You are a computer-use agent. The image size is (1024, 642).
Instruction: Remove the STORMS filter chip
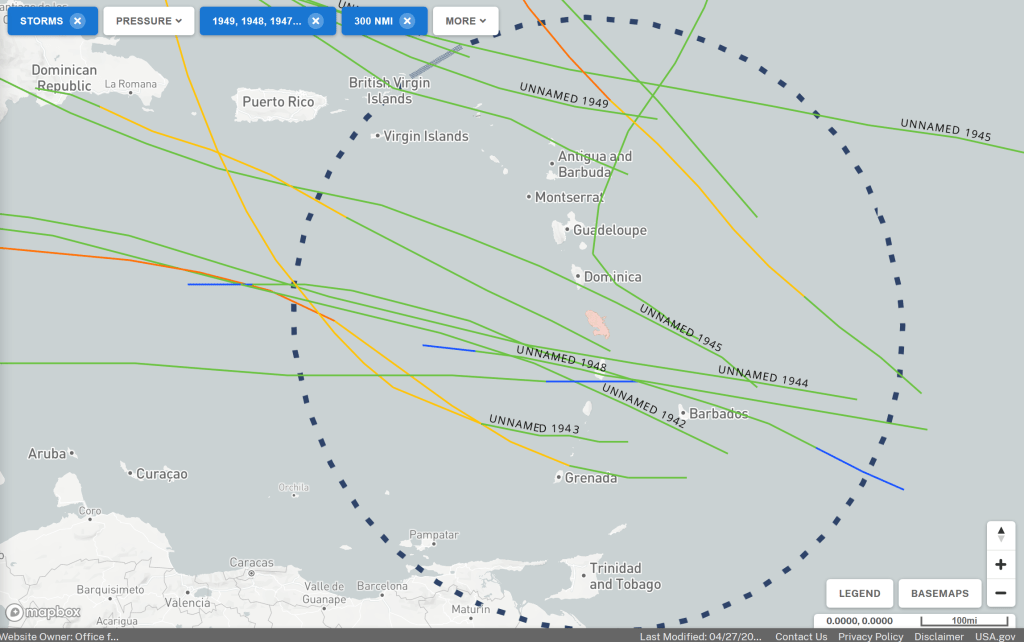[x=77, y=21]
